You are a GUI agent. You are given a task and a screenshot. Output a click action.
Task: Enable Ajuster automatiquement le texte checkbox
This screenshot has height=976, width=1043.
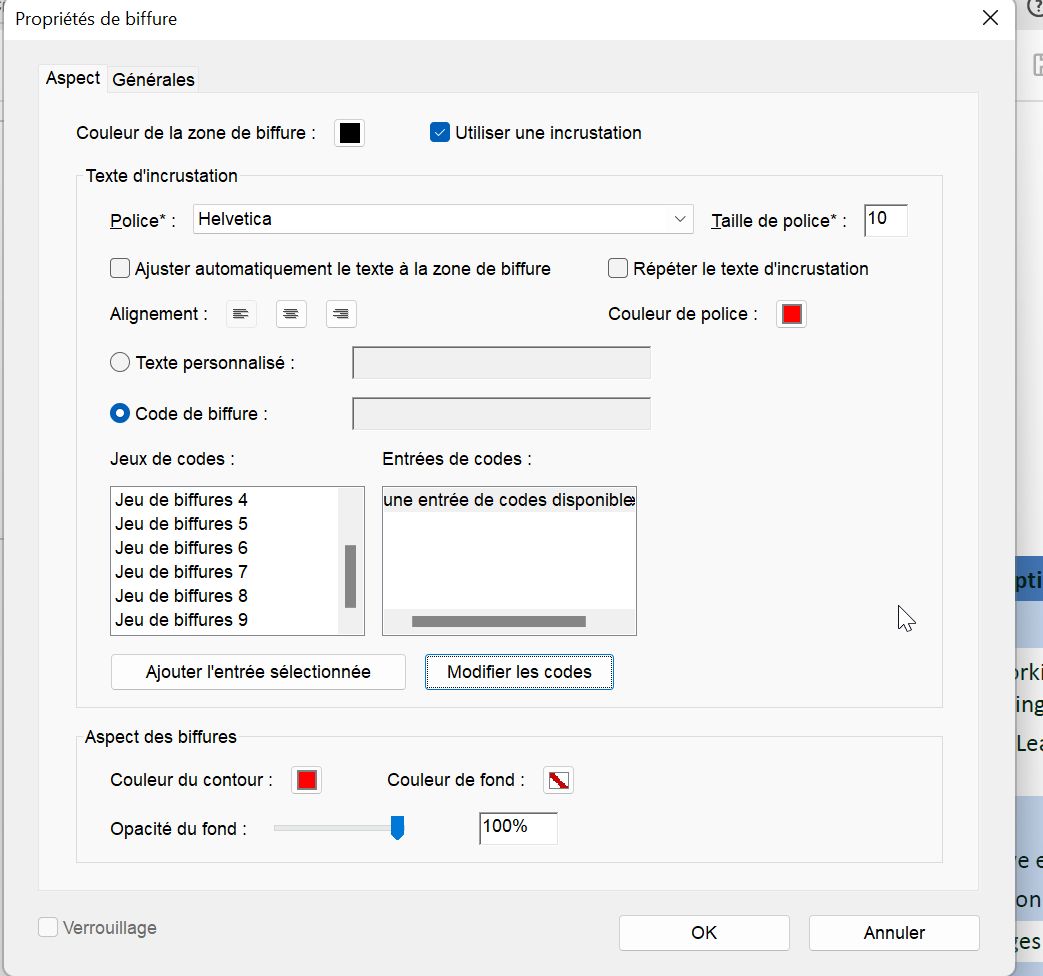coord(120,268)
